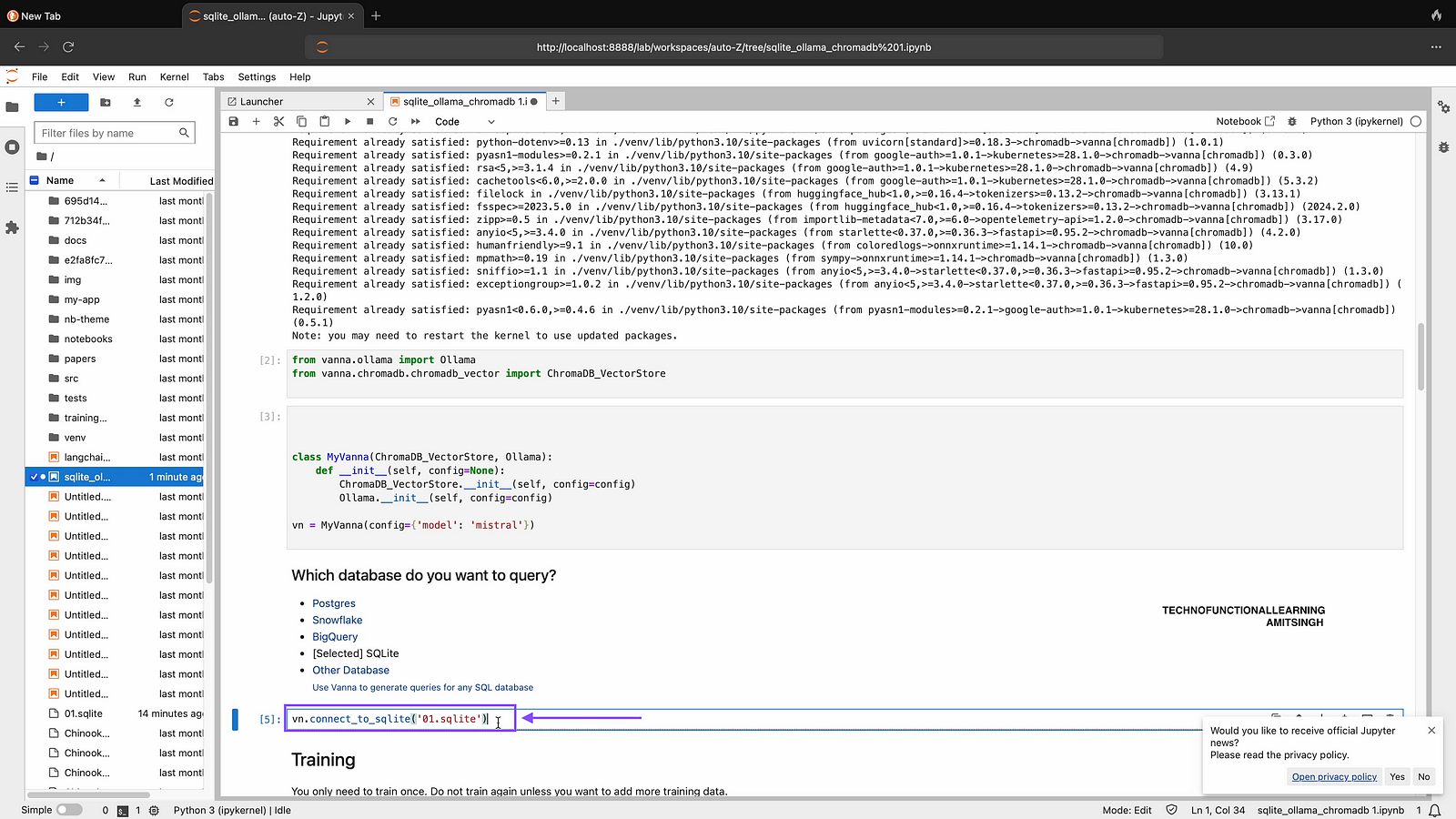Click the upload files icon

[x=137, y=102]
